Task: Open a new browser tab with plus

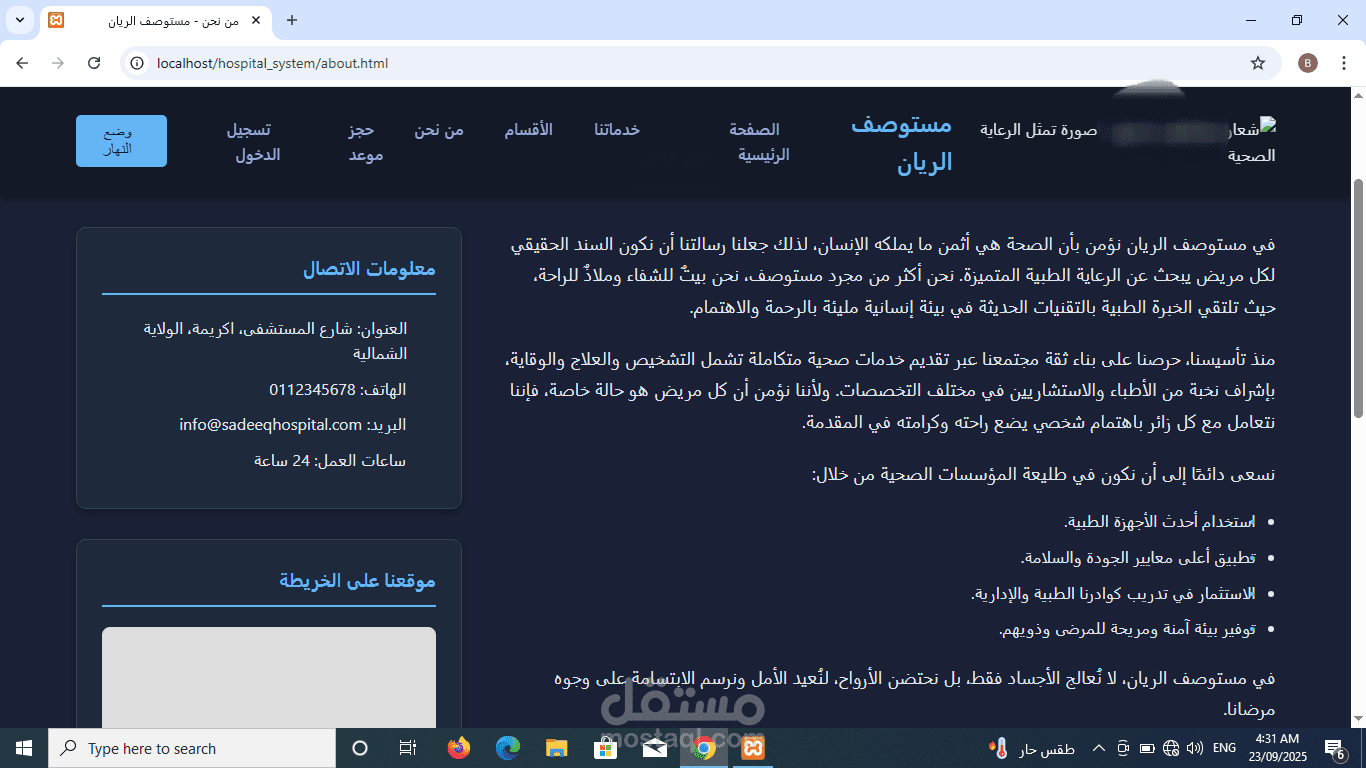Action: click(292, 20)
